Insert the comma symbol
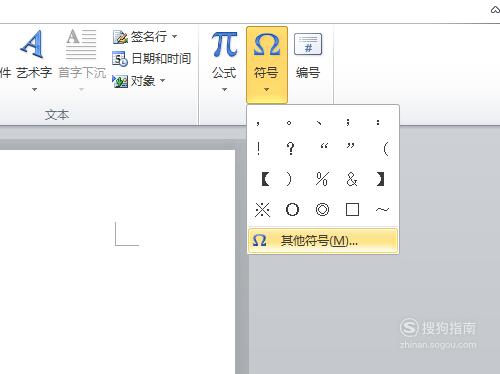This screenshot has width=500, height=374. [258, 123]
